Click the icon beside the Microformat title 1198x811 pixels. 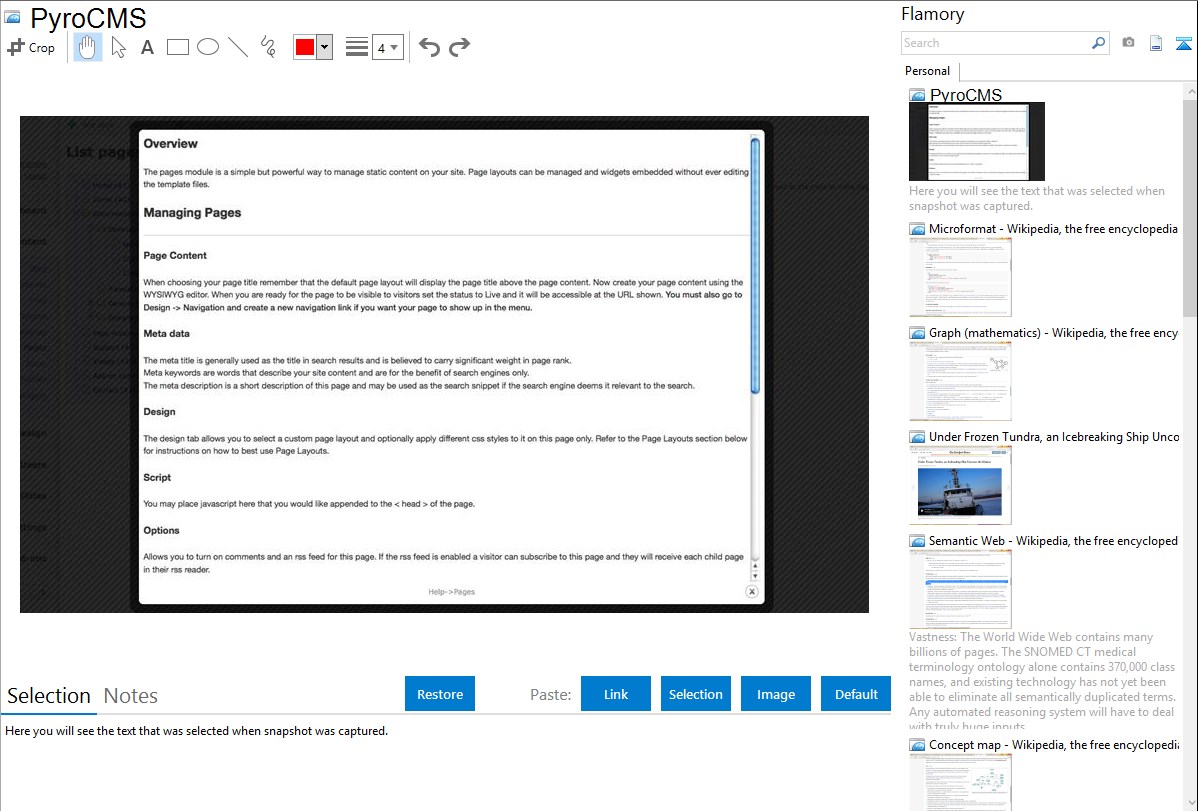918,229
